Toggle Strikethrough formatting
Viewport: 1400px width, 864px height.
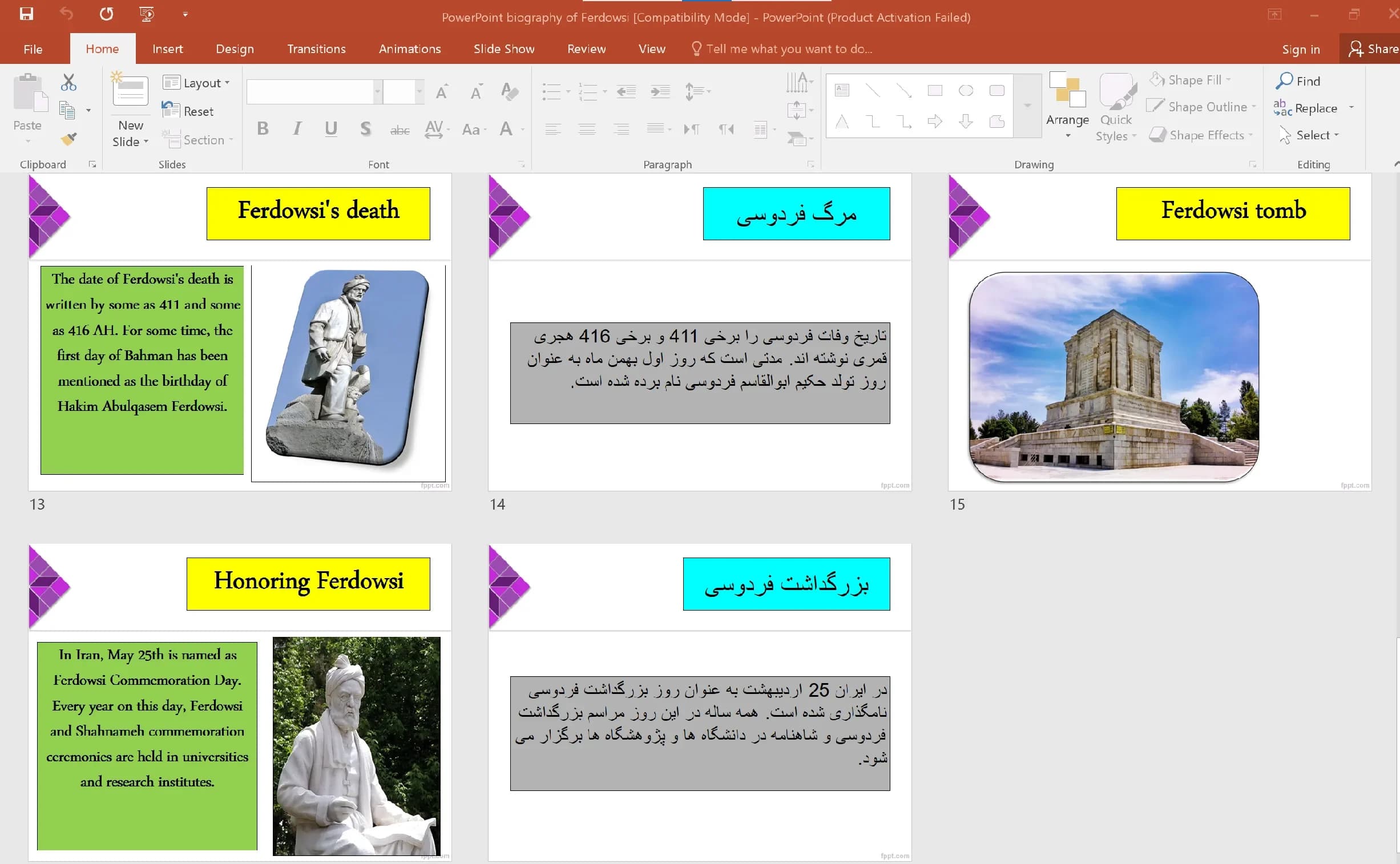[x=400, y=130]
